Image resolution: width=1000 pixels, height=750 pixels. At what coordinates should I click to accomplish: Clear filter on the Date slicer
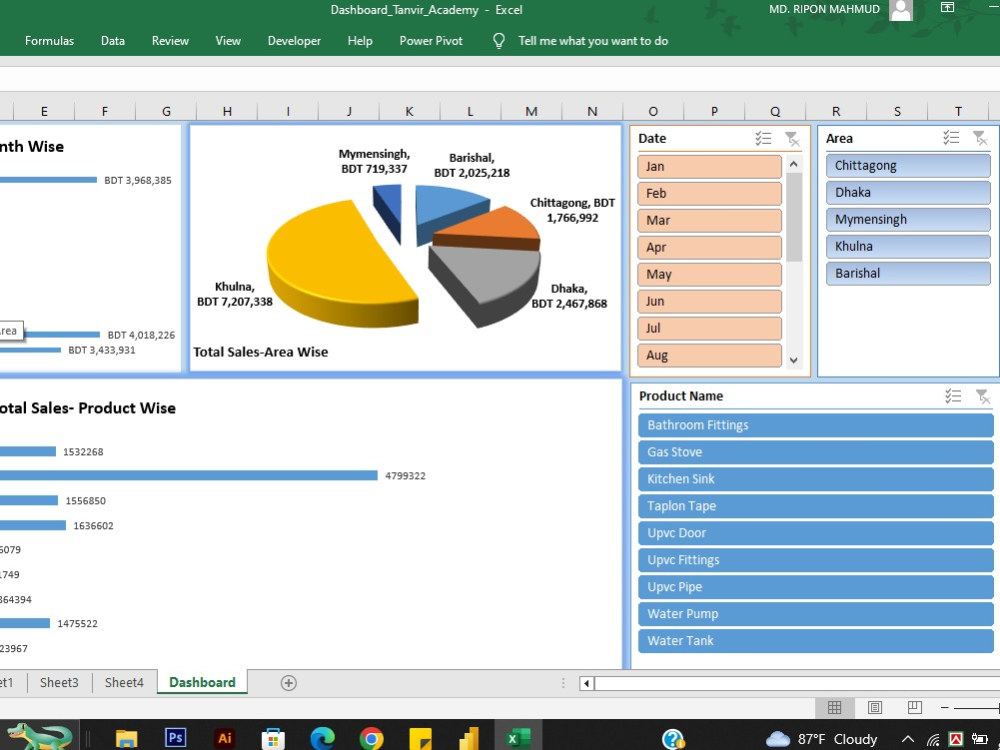coord(792,138)
